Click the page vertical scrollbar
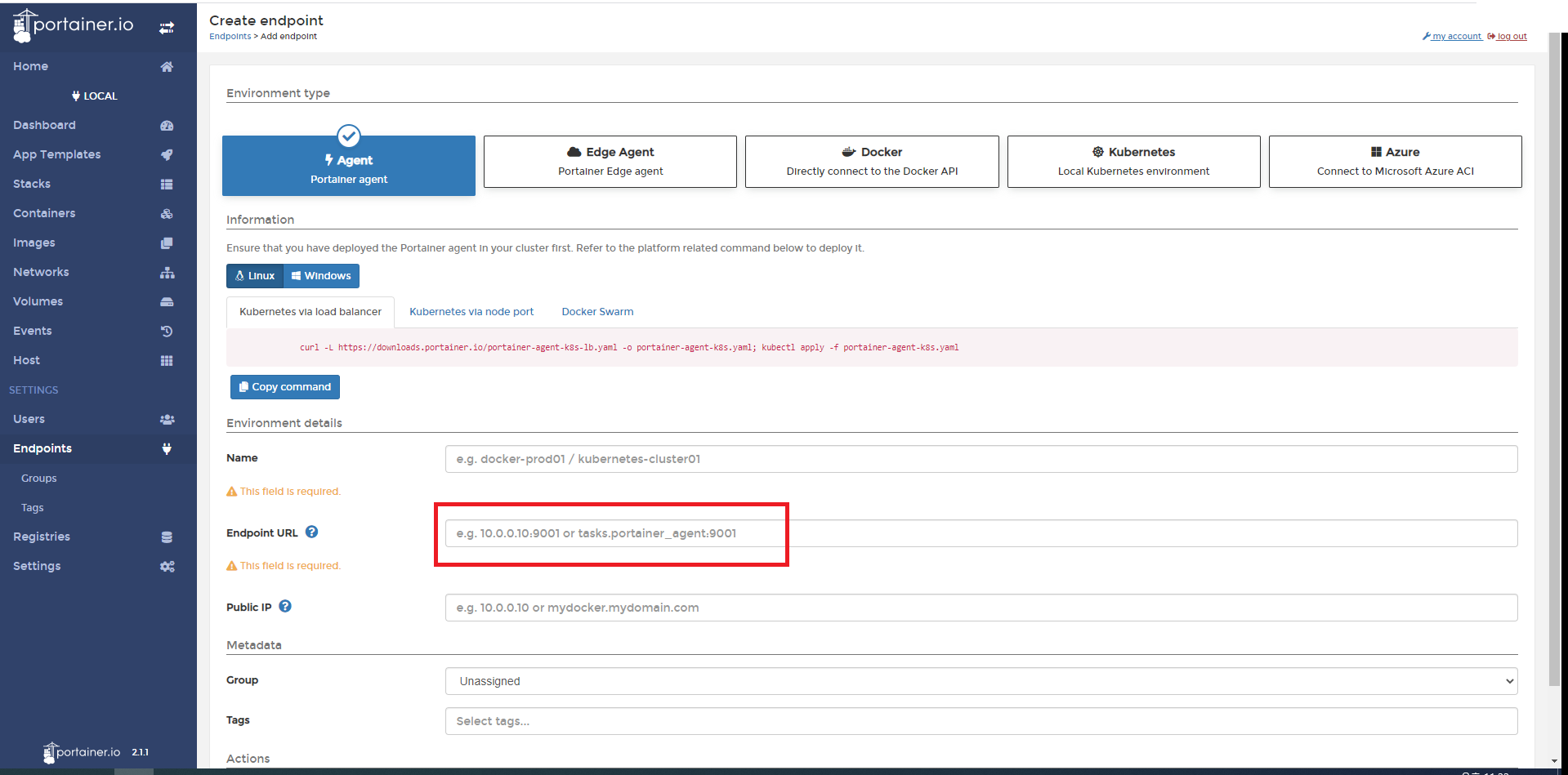The height and width of the screenshot is (775, 1568). [1554, 359]
